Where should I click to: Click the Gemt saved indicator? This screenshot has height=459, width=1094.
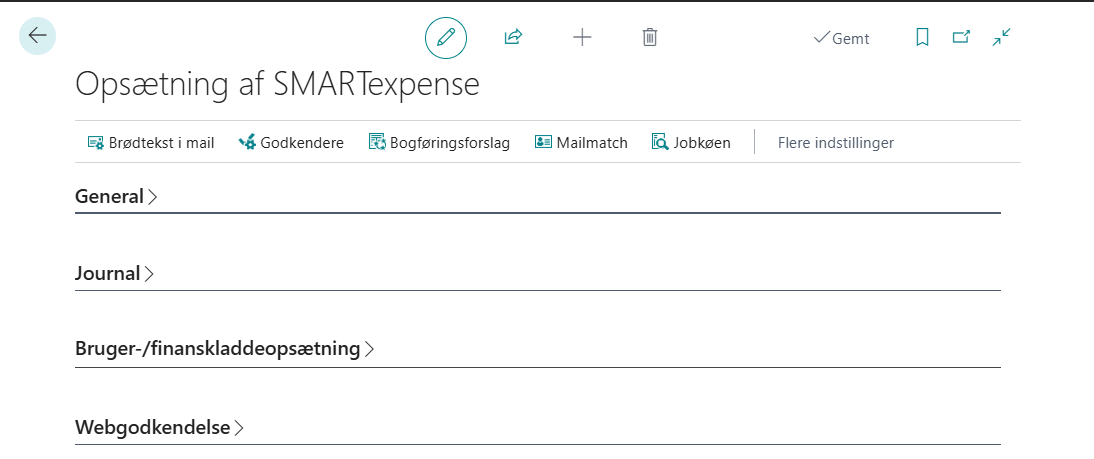coord(841,38)
